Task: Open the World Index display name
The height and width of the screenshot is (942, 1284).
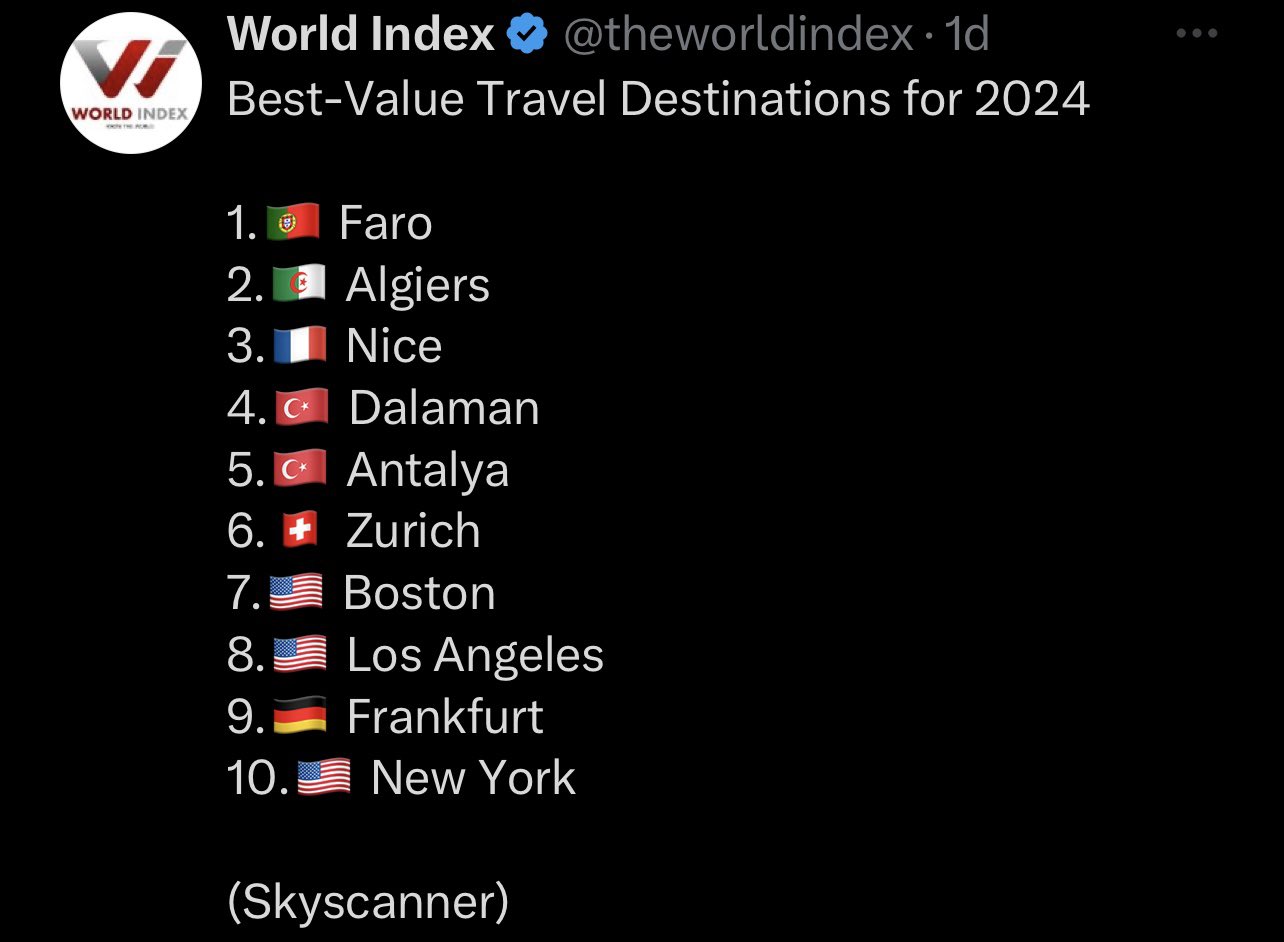Action: point(361,36)
